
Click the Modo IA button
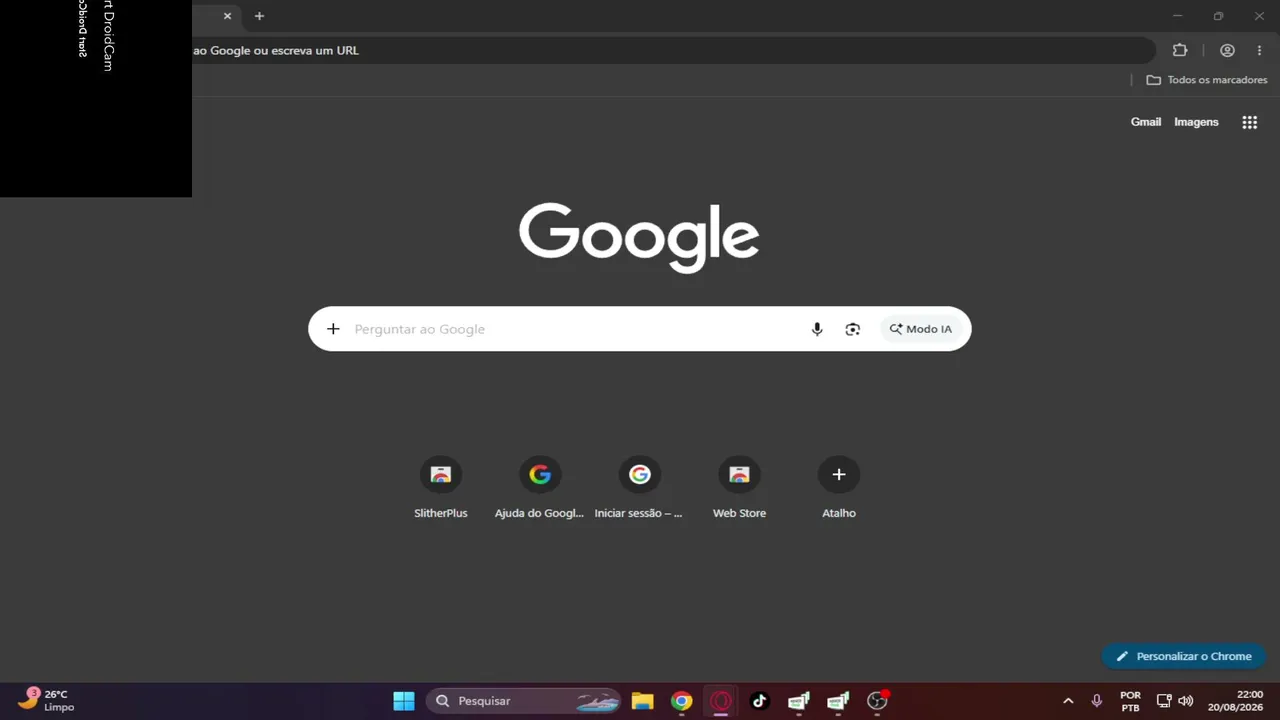click(x=921, y=329)
